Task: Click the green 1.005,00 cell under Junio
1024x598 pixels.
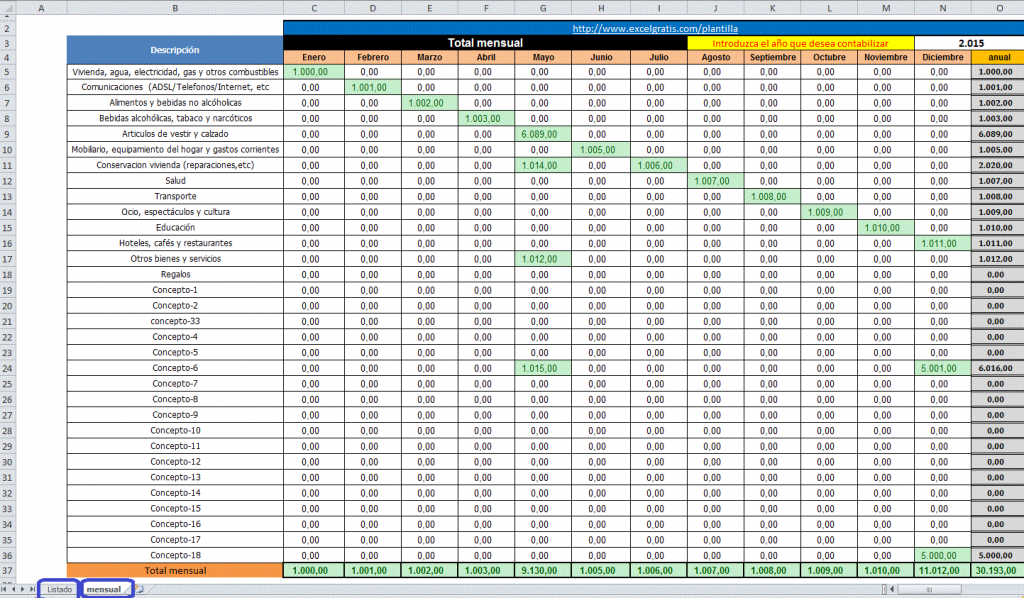Action: tap(601, 150)
